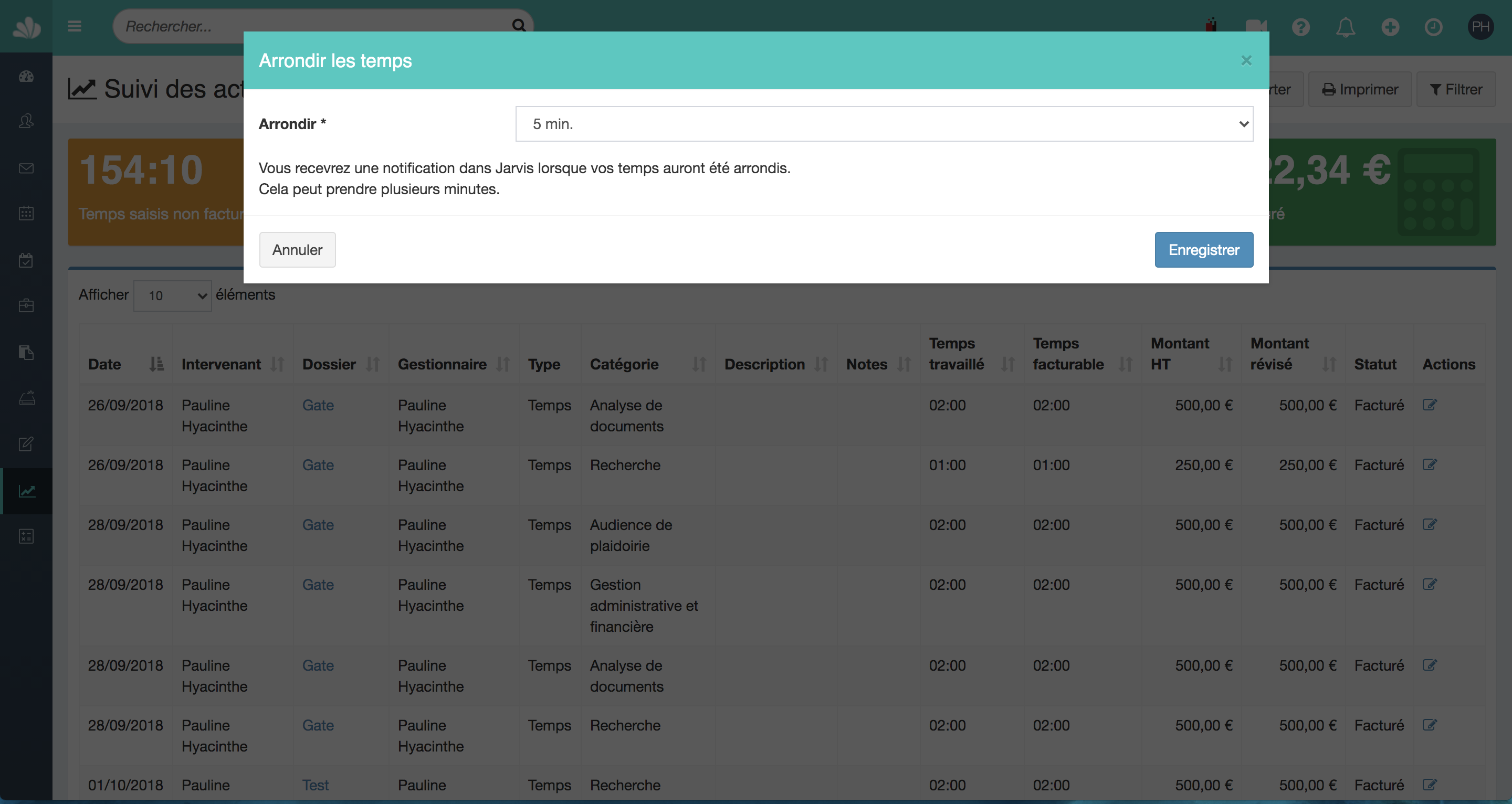Open the clock timer icon
Viewport: 1512px width, 804px height.
tap(1433, 27)
